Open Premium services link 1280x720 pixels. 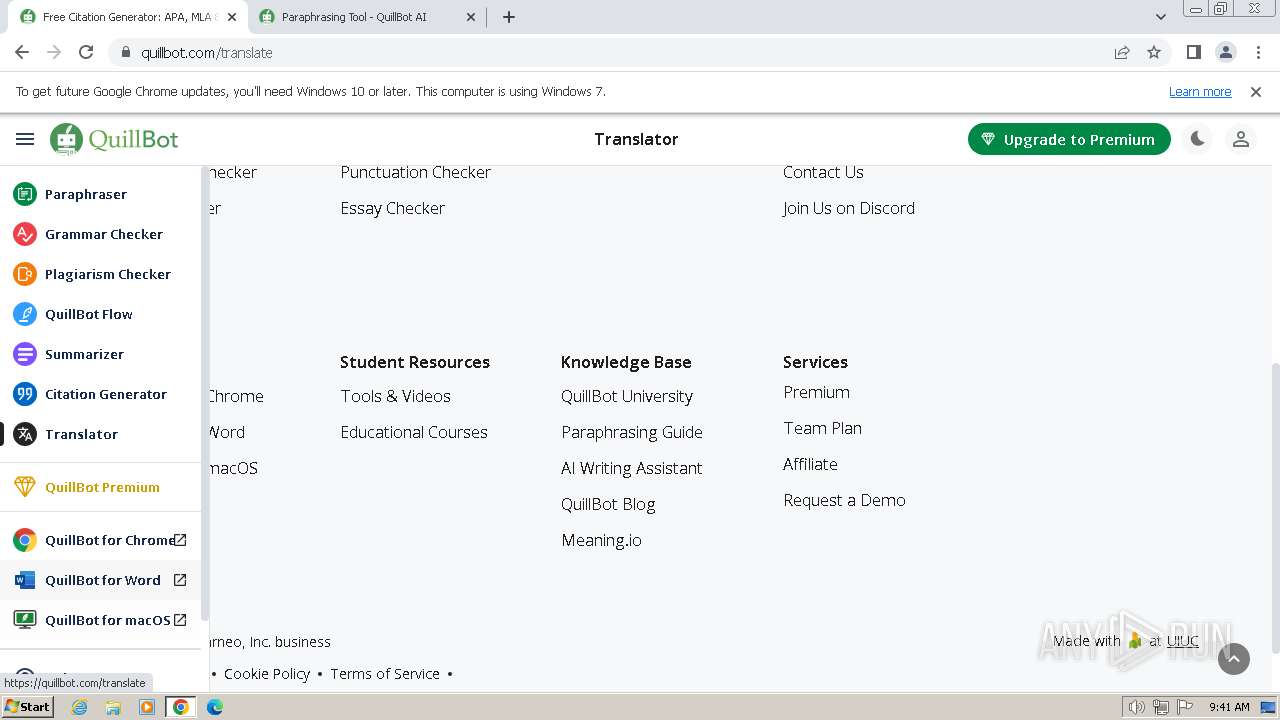(x=816, y=392)
